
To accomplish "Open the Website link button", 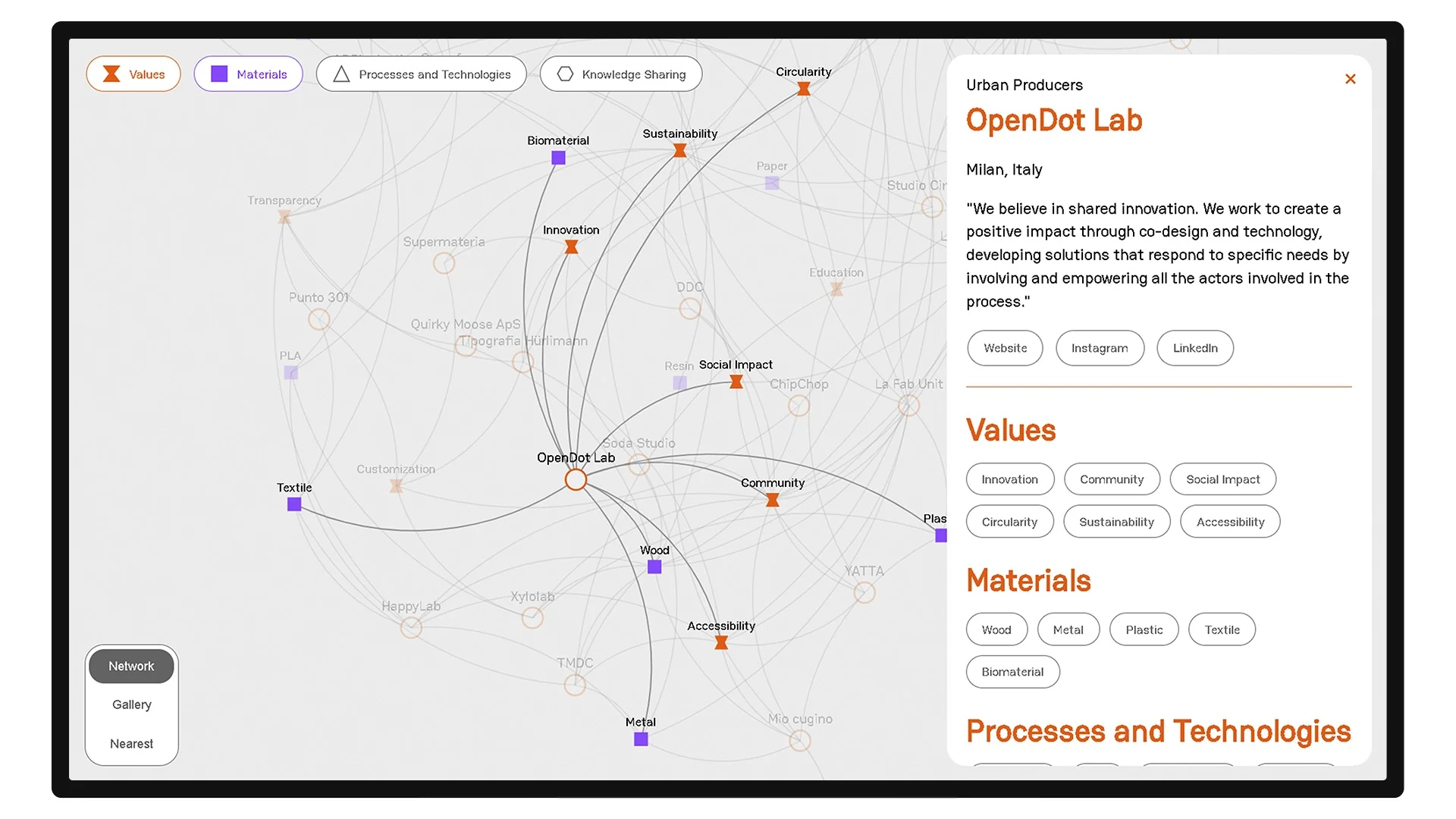I will click(x=1005, y=348).
